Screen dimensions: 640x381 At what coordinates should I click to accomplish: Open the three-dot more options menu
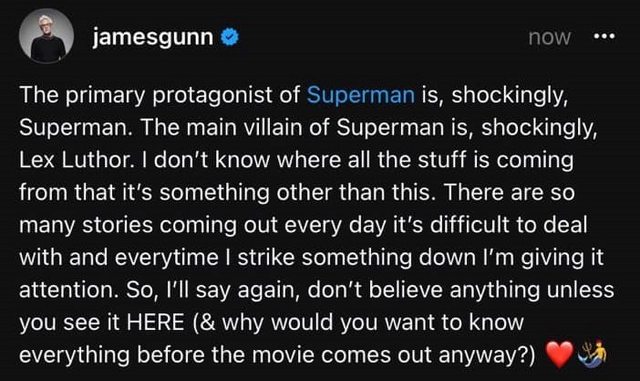click(x=604, y=37)
